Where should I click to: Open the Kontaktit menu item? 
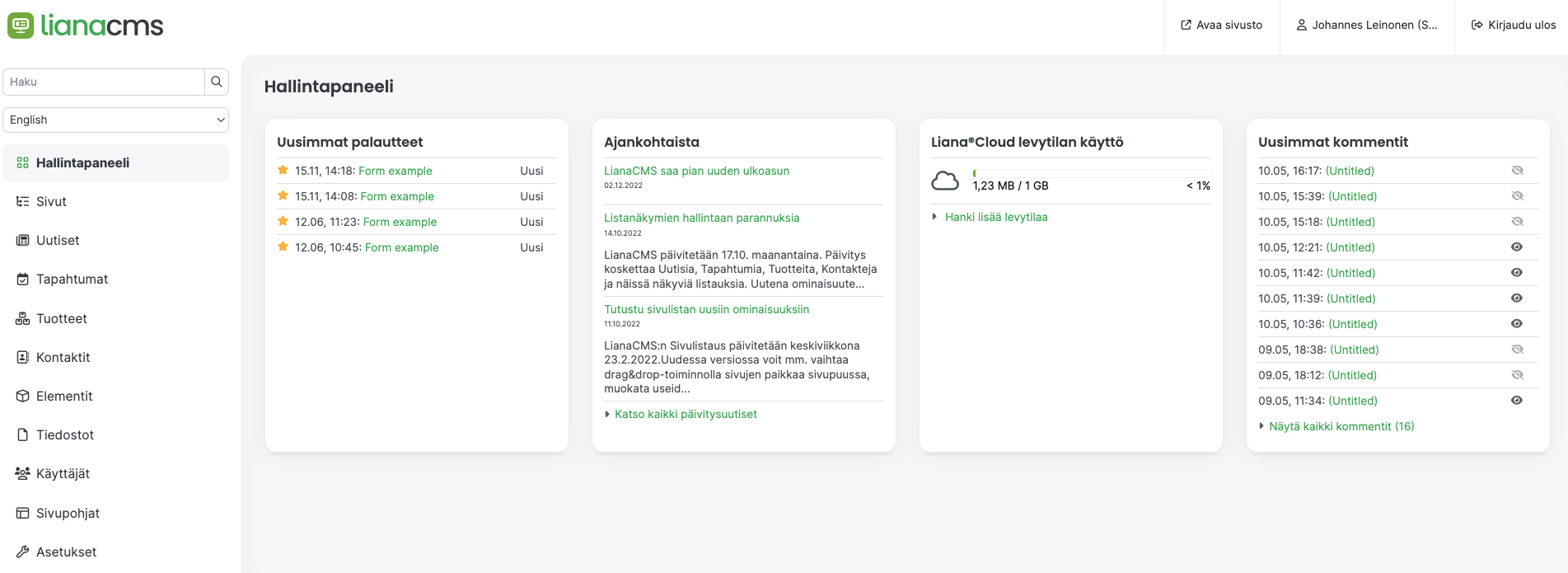click(116, 357)
